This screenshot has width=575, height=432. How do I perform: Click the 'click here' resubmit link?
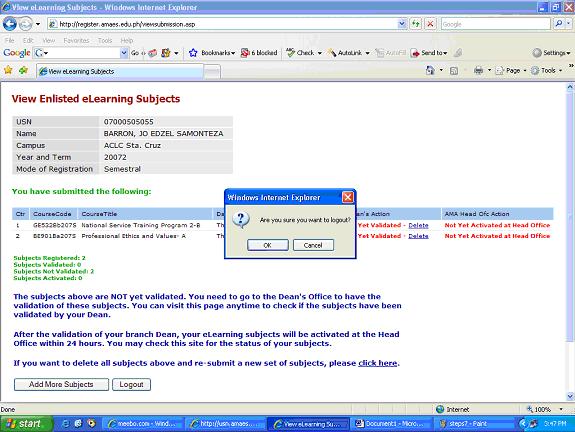point(377,363)
